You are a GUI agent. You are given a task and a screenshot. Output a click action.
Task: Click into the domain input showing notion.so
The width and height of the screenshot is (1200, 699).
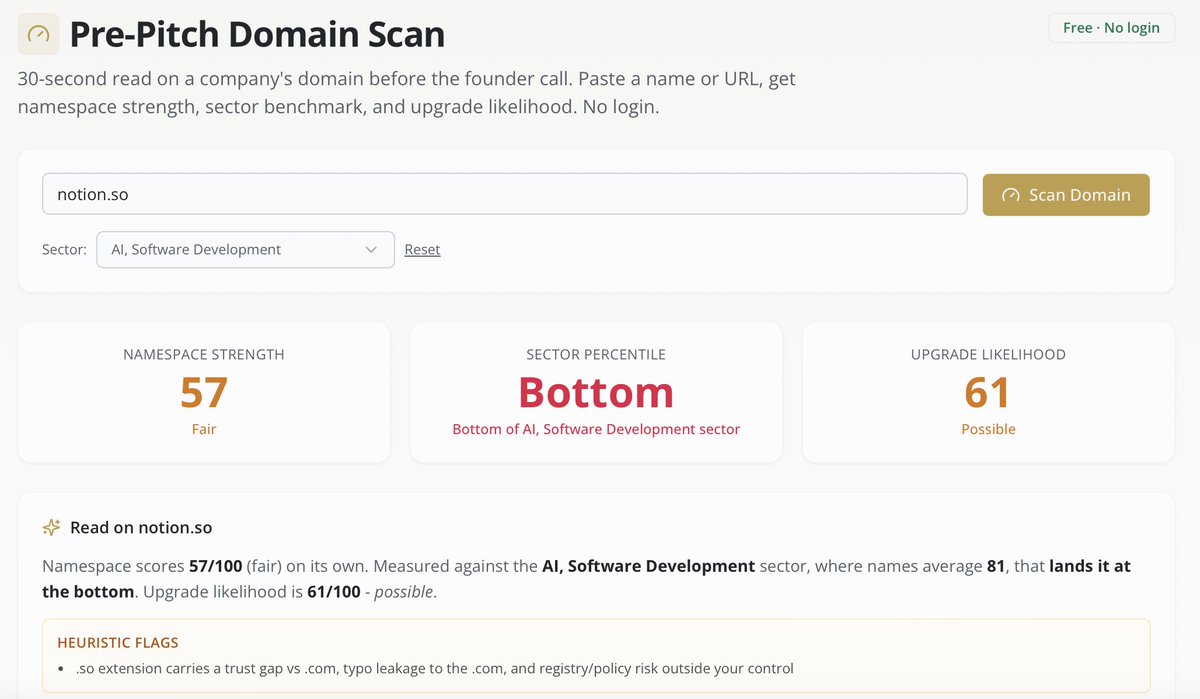pos(504,194)
